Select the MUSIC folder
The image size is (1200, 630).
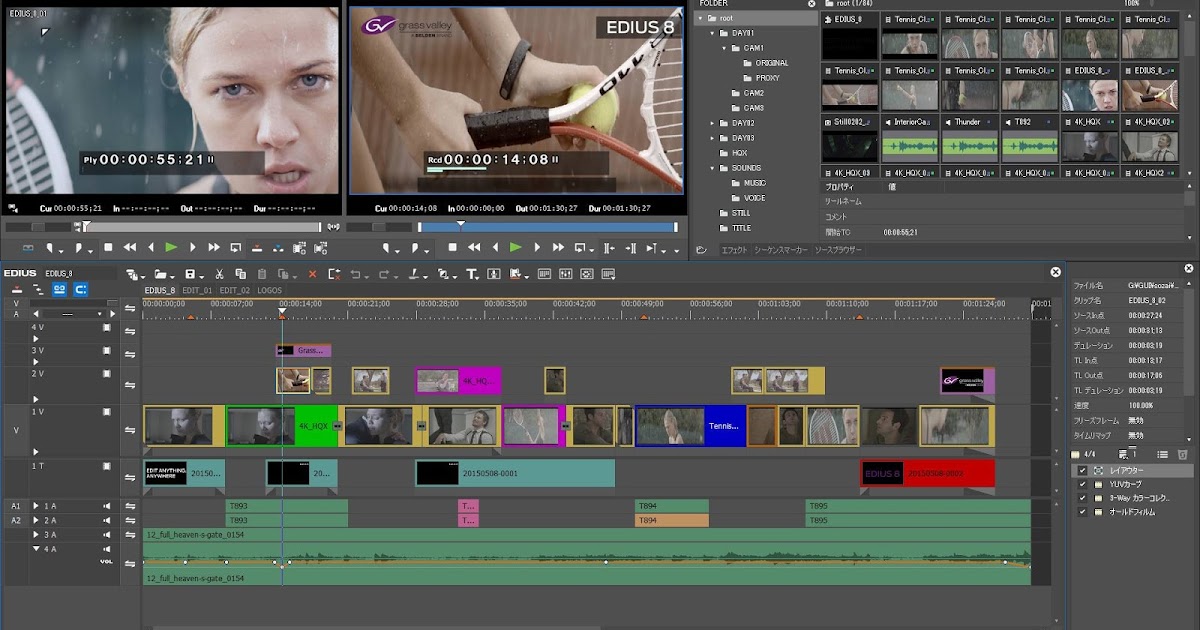pos(755,183)
